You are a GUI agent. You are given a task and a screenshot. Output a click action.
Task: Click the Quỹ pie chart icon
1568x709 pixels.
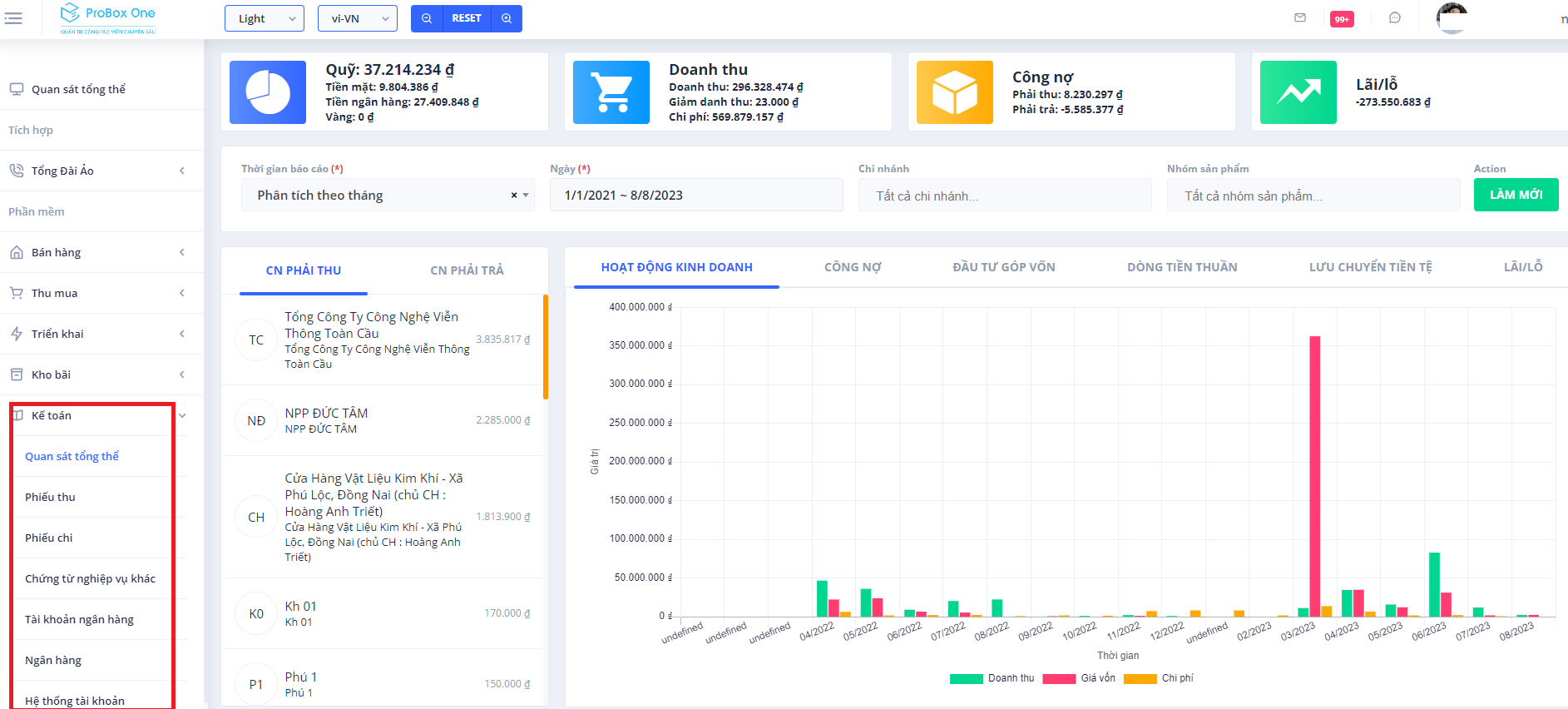pyautogui.click(x=268, y=92)
